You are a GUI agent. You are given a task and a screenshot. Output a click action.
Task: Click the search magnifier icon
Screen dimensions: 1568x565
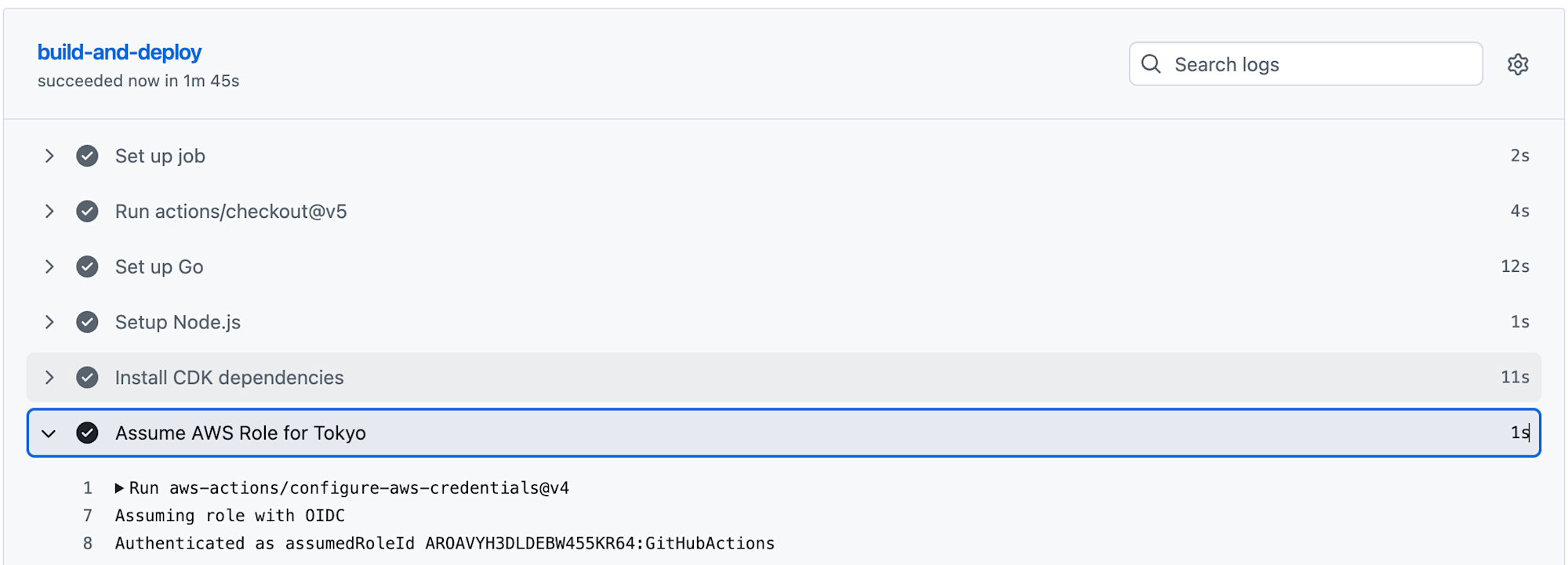point(1151,64)
